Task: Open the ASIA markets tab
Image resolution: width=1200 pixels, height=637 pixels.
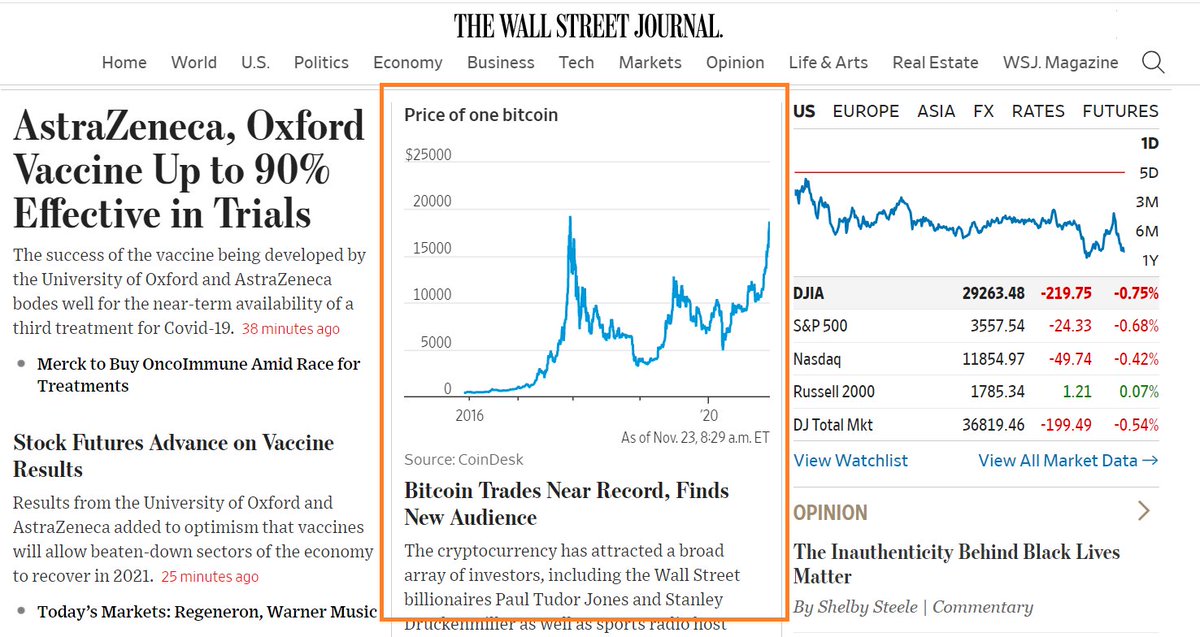Action: click(x=936, y=111)
